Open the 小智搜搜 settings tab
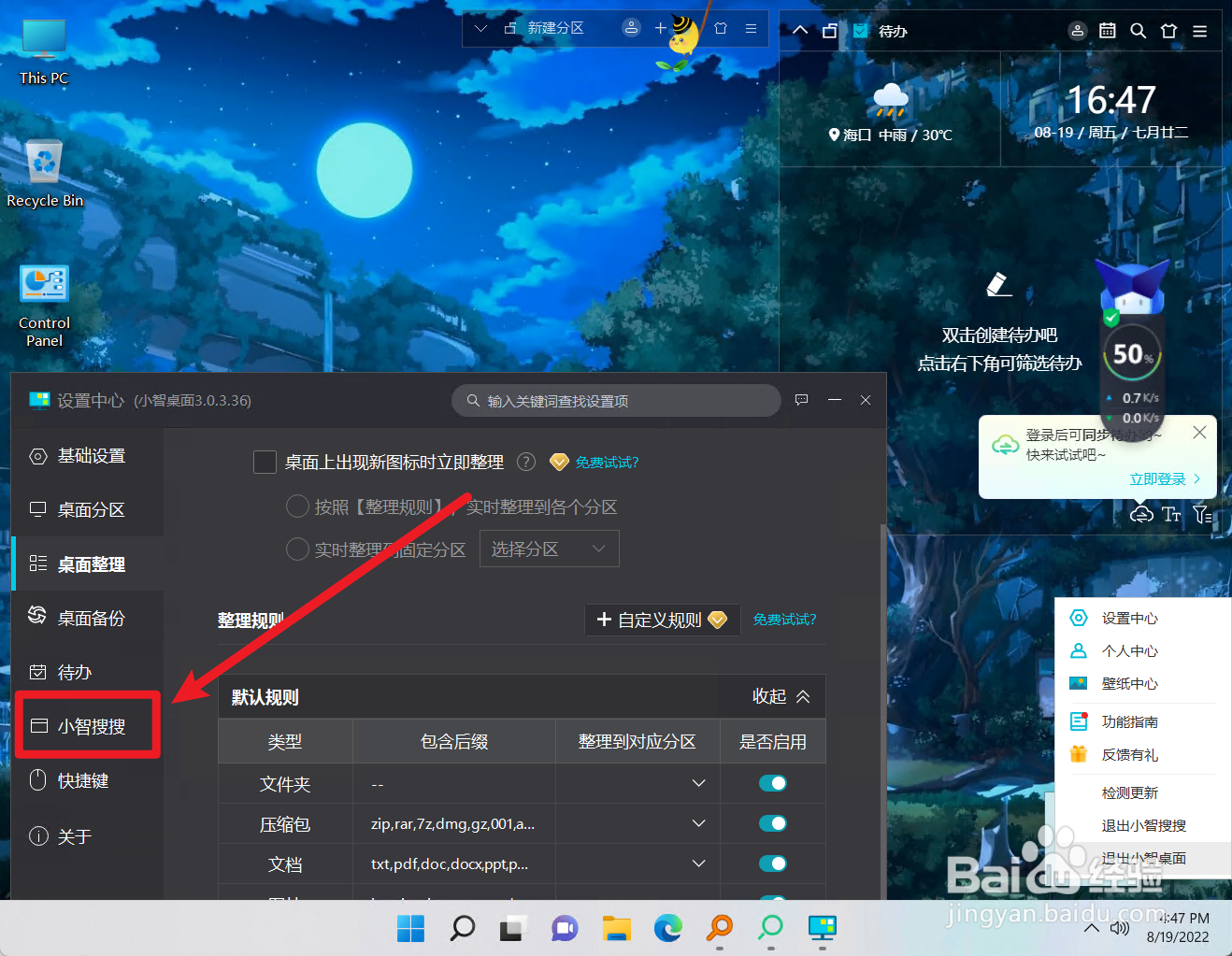The width and height of the screenshot is (1232, 956). point(88,726)
